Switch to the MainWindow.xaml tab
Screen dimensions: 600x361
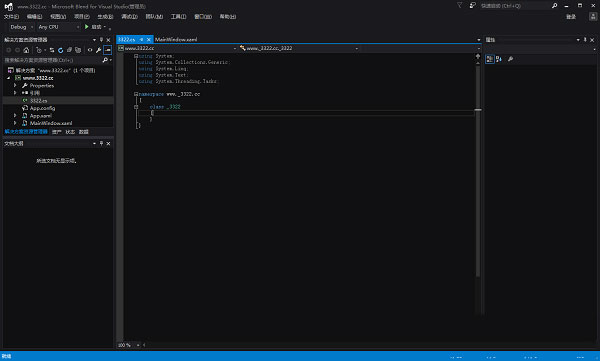[x=176, y=39]
